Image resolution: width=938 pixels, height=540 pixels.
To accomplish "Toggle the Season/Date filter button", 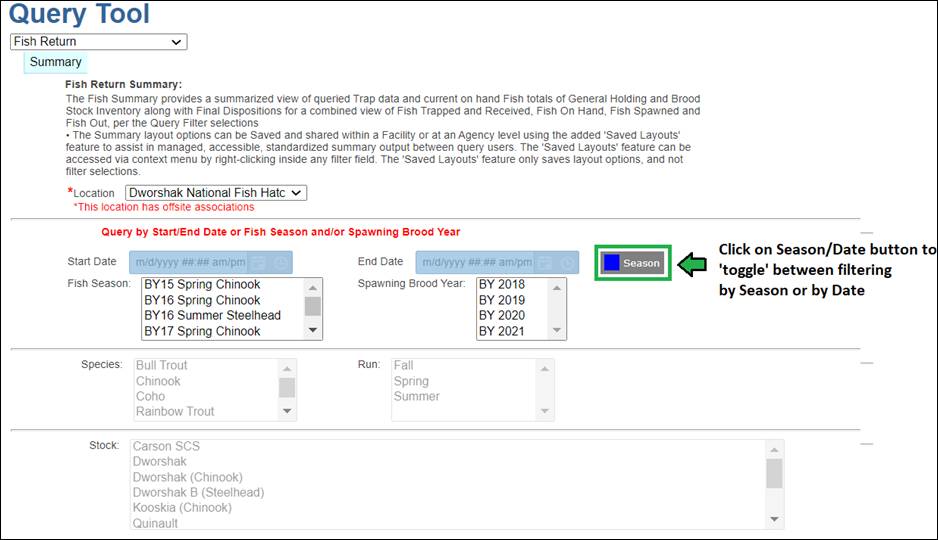I will pos(632,263).
